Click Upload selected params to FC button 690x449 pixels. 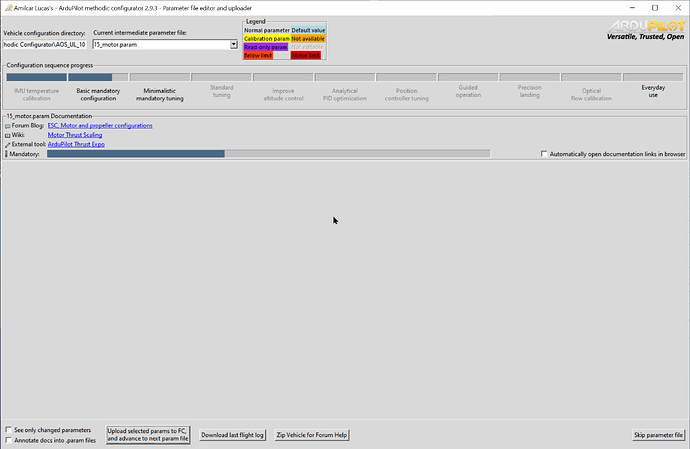click(149, 435)
